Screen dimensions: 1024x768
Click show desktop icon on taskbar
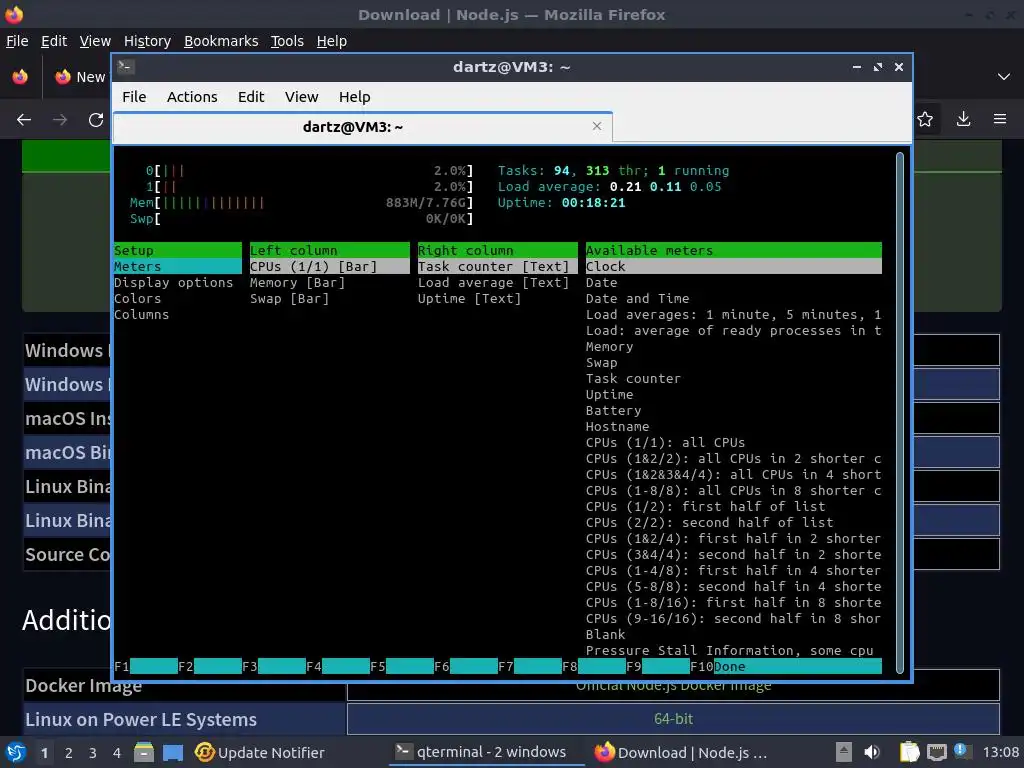(x=173, y=752)
